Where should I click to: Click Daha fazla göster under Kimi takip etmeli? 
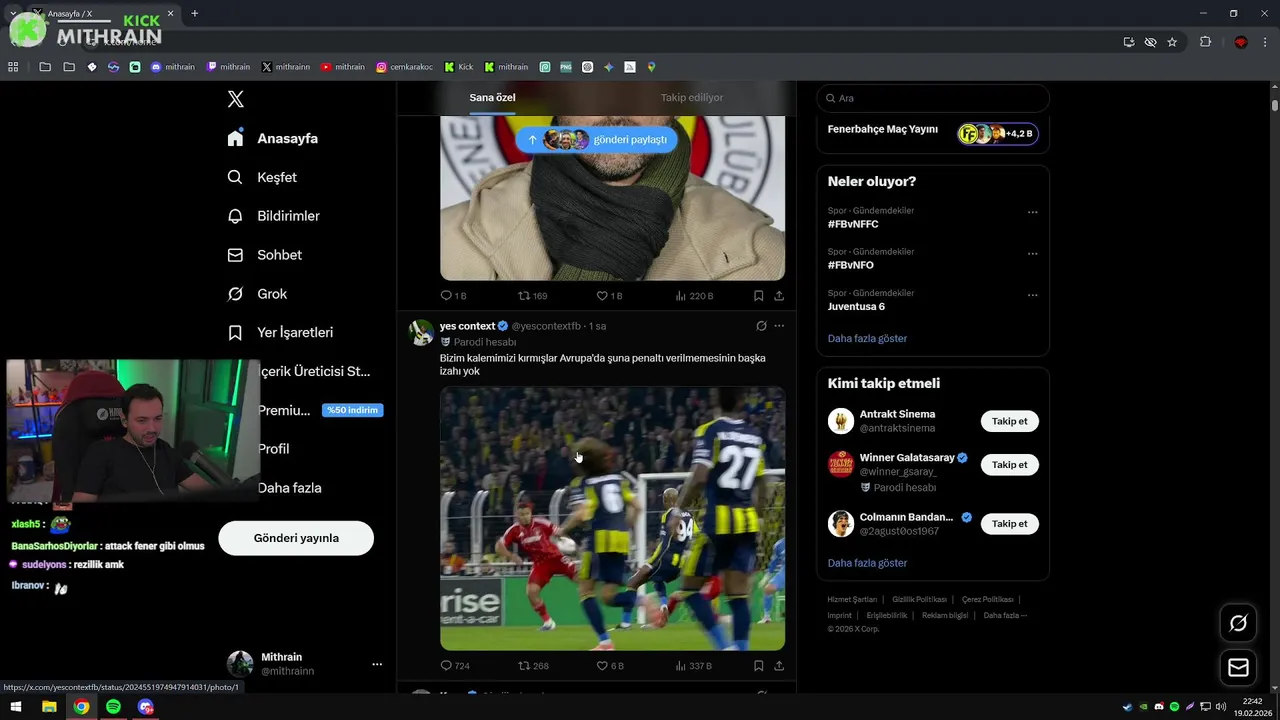pyautogui.click(x=867, y=564)
